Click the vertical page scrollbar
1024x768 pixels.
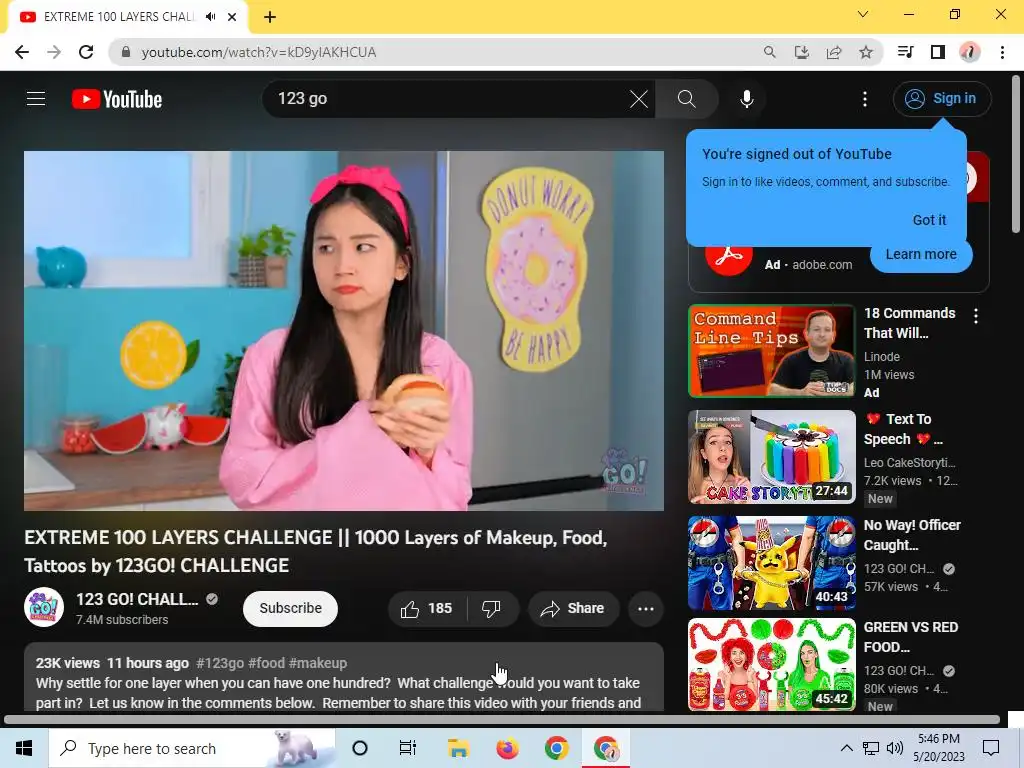1016,153
